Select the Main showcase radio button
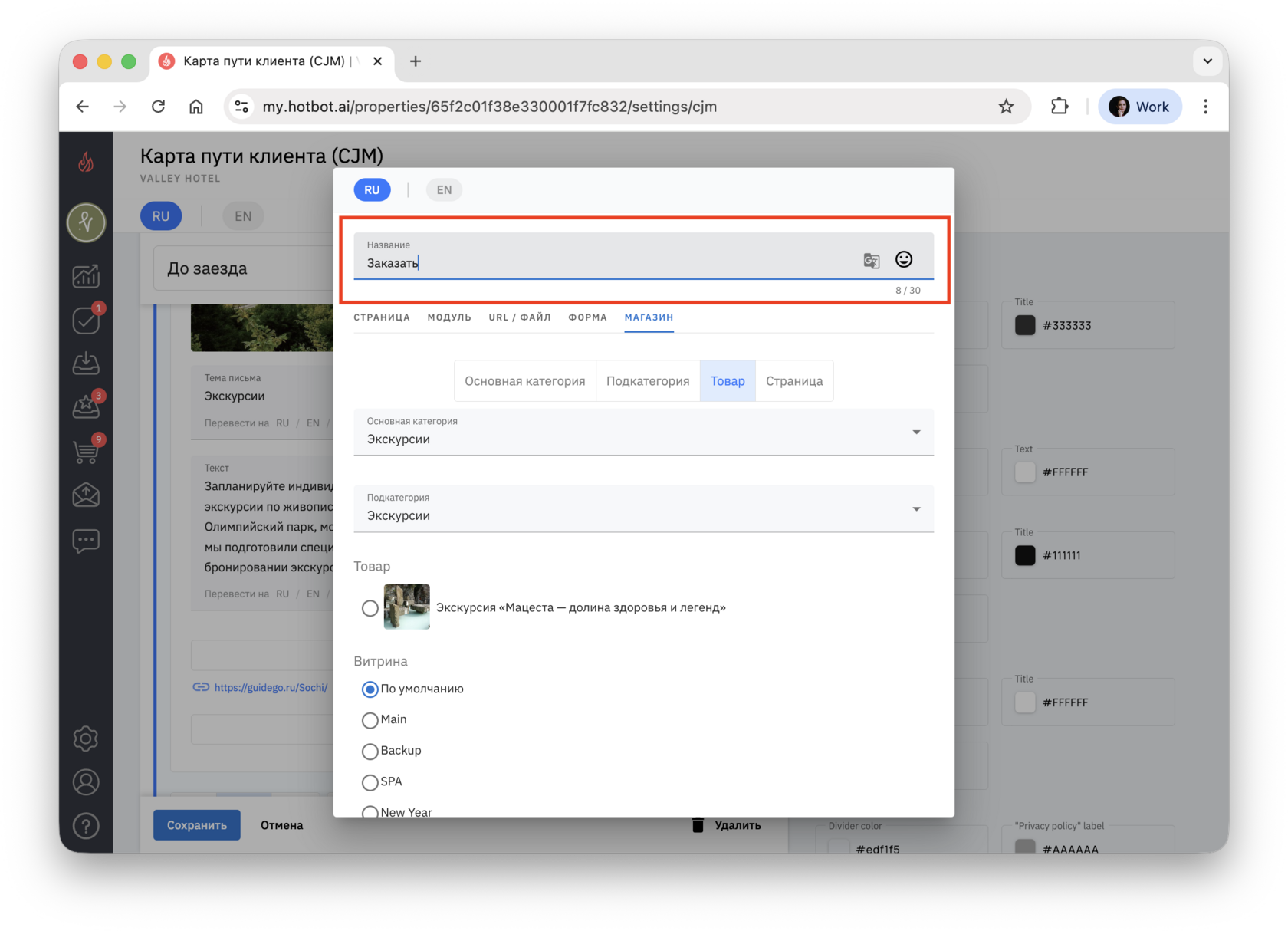This screenshot has width=1288, height=931. tap(370, 720)
